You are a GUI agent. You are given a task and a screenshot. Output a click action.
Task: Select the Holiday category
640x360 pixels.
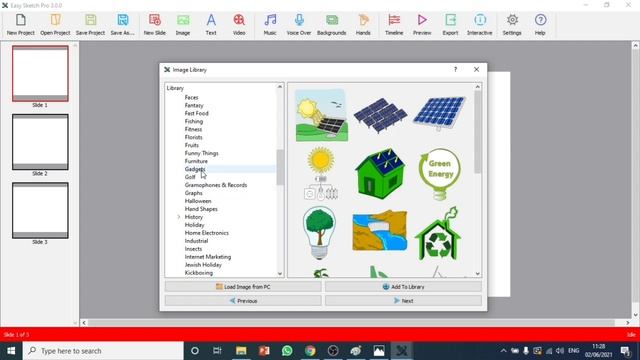tap(194, 225)
